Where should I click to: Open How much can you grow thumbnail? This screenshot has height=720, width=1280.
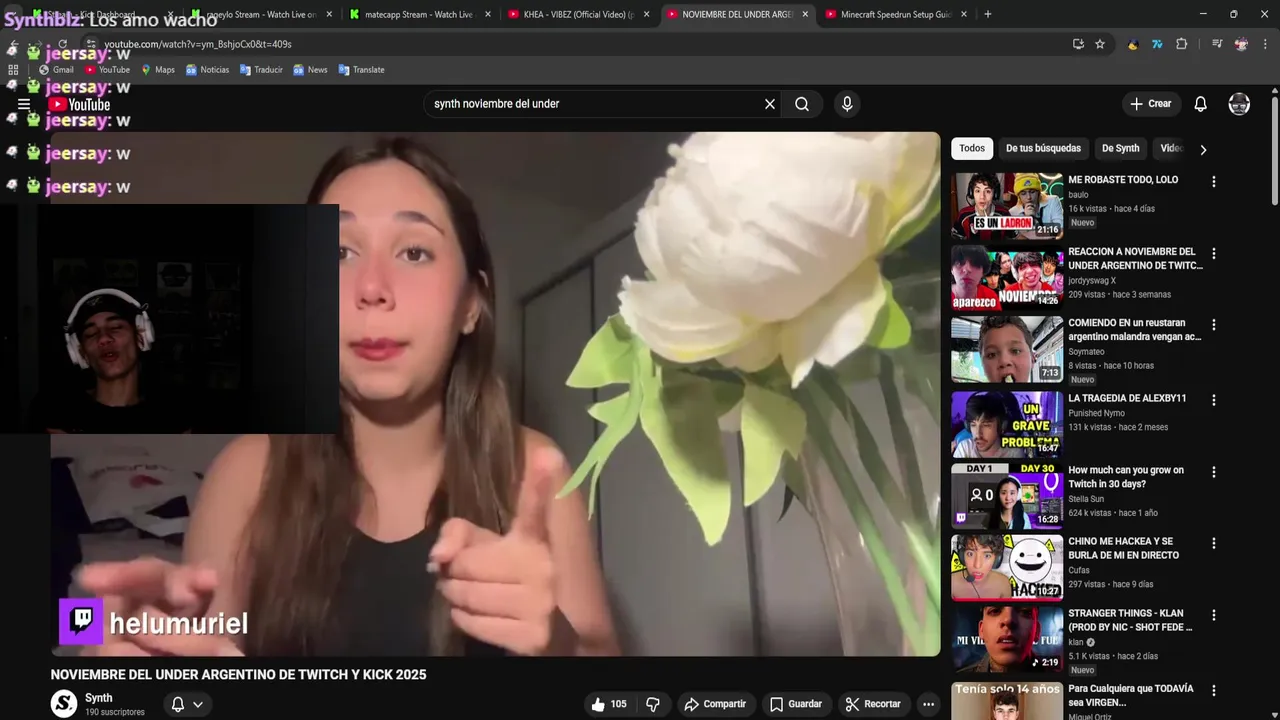tap(1007, 496)
